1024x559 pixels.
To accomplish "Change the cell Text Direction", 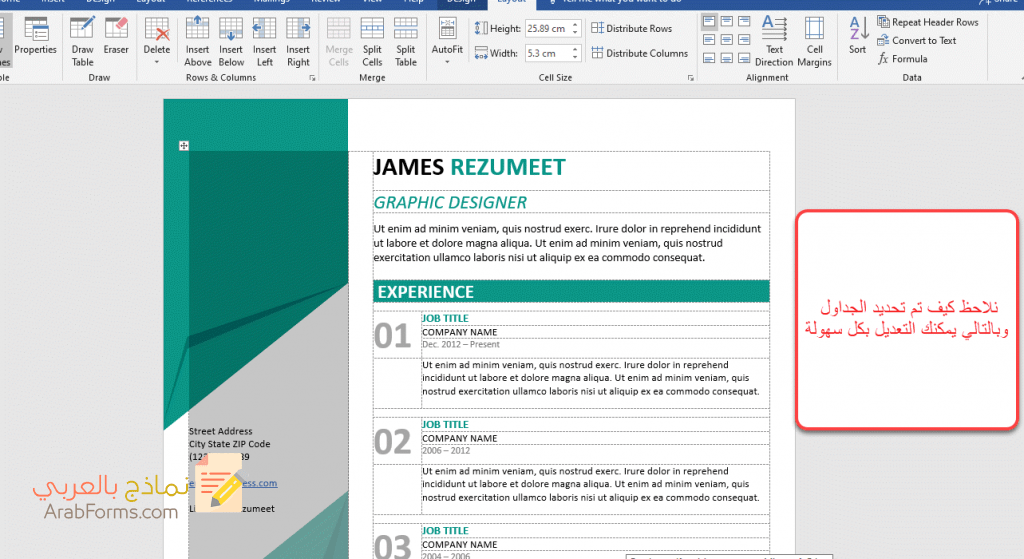I will (774, 41).
